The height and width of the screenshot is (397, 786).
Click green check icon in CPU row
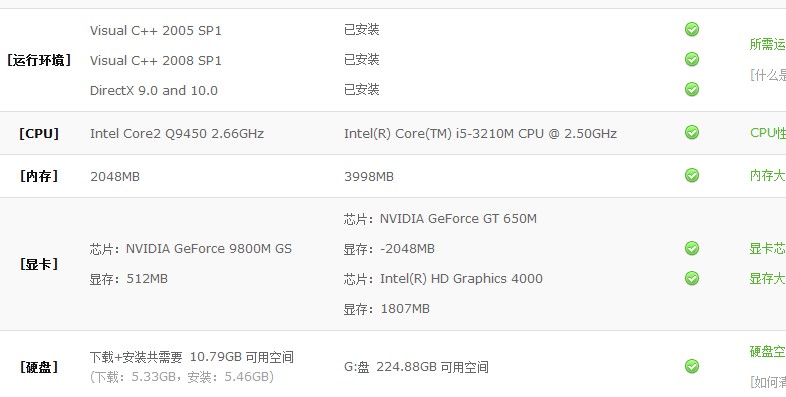pyautogui.click(x=692, y=132)
